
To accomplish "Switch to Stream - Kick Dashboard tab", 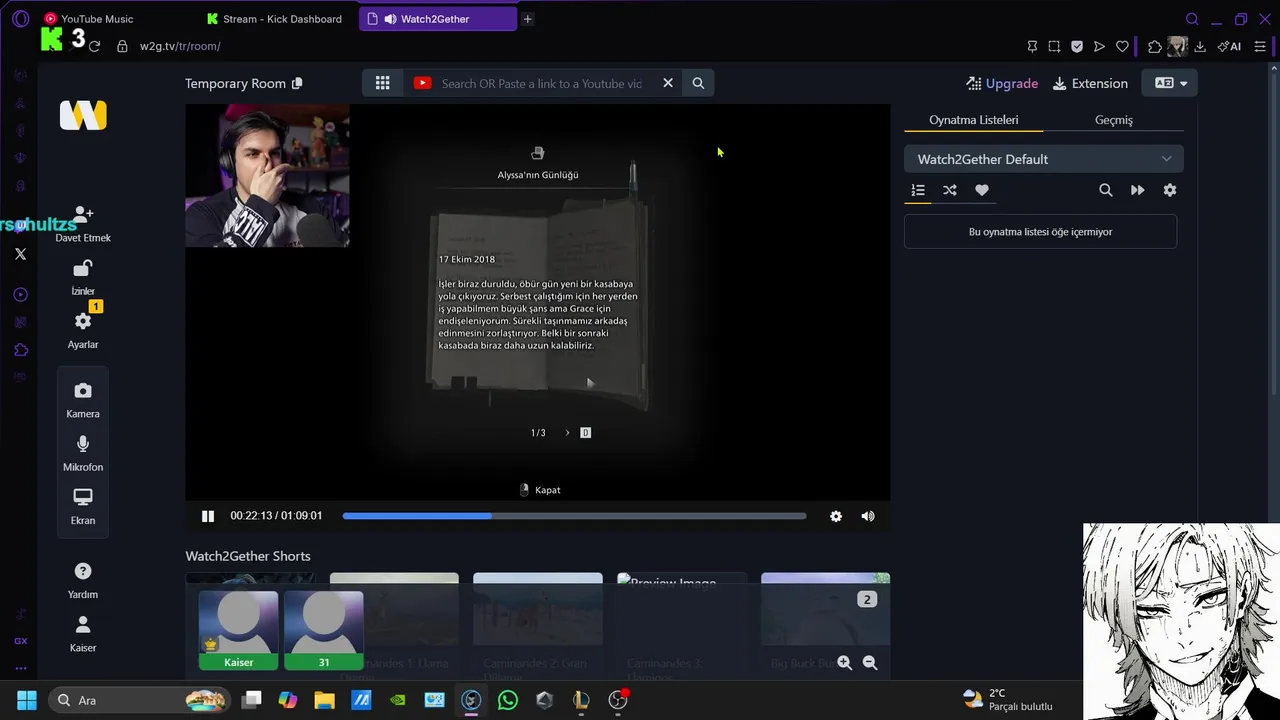I will click(274, 19).
